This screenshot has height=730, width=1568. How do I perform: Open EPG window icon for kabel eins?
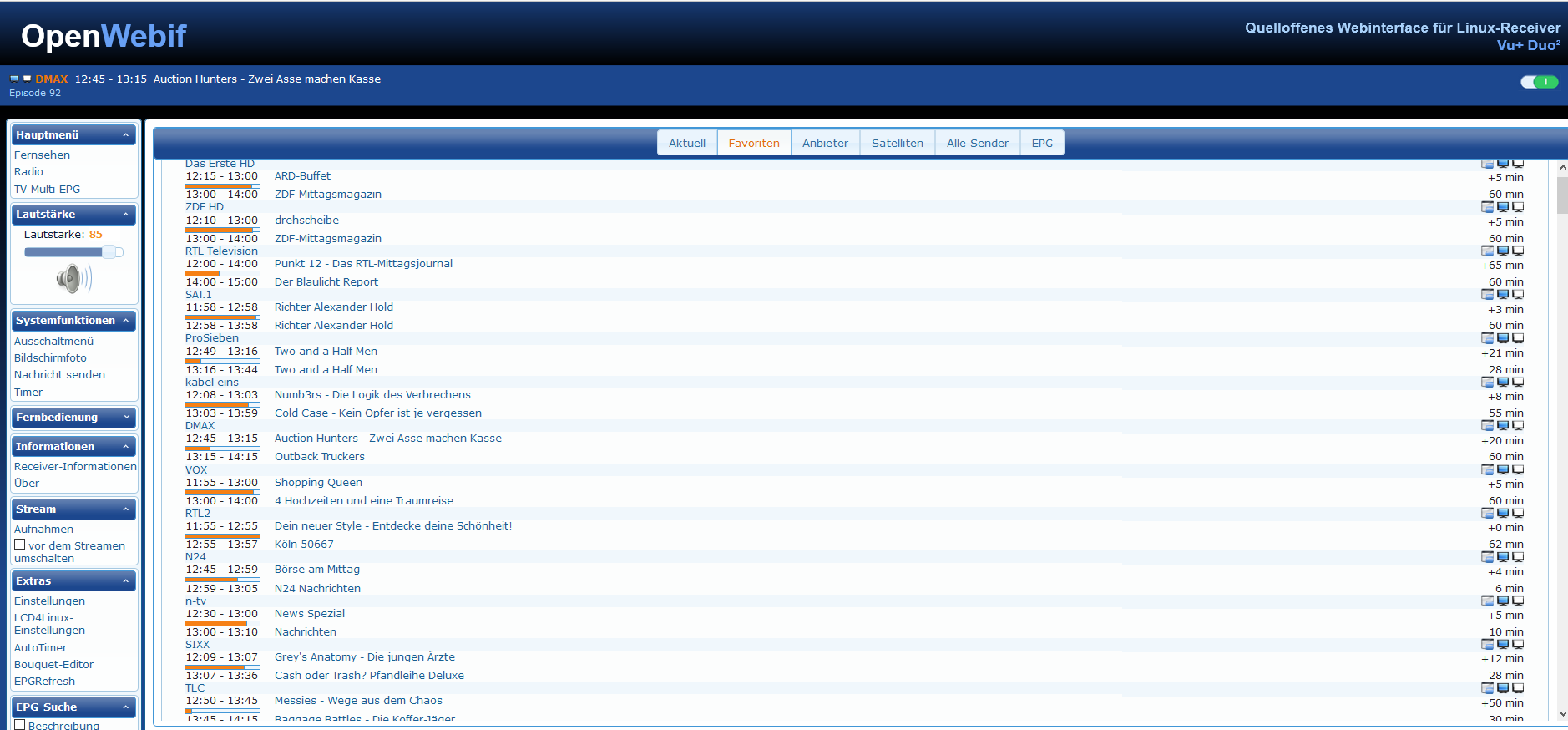click(x=1488, y=382)
